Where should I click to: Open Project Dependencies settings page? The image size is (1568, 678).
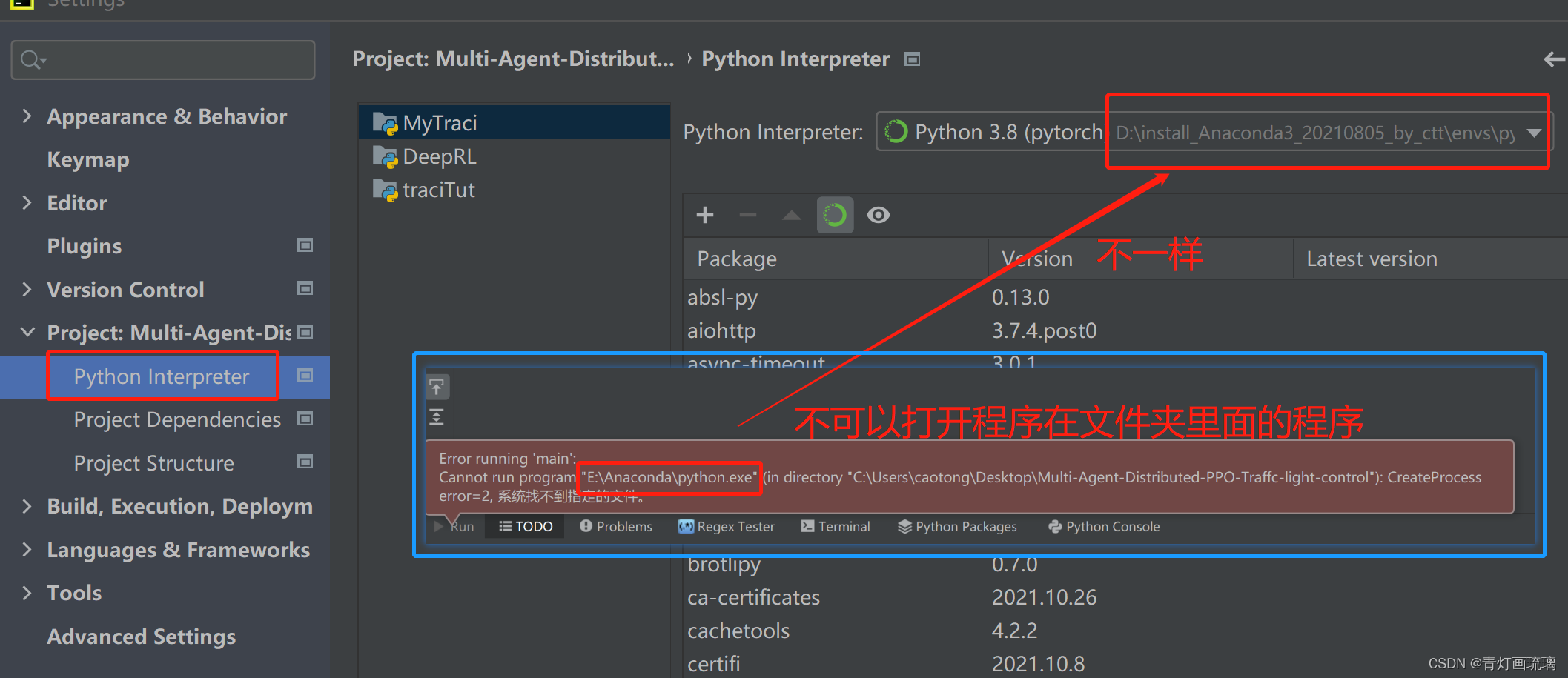(176, 419)
